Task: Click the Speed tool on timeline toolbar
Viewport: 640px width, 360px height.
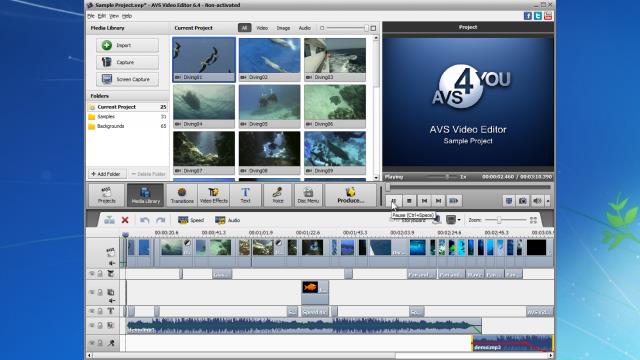Action: pyautogui.click(x=191, y=220)
